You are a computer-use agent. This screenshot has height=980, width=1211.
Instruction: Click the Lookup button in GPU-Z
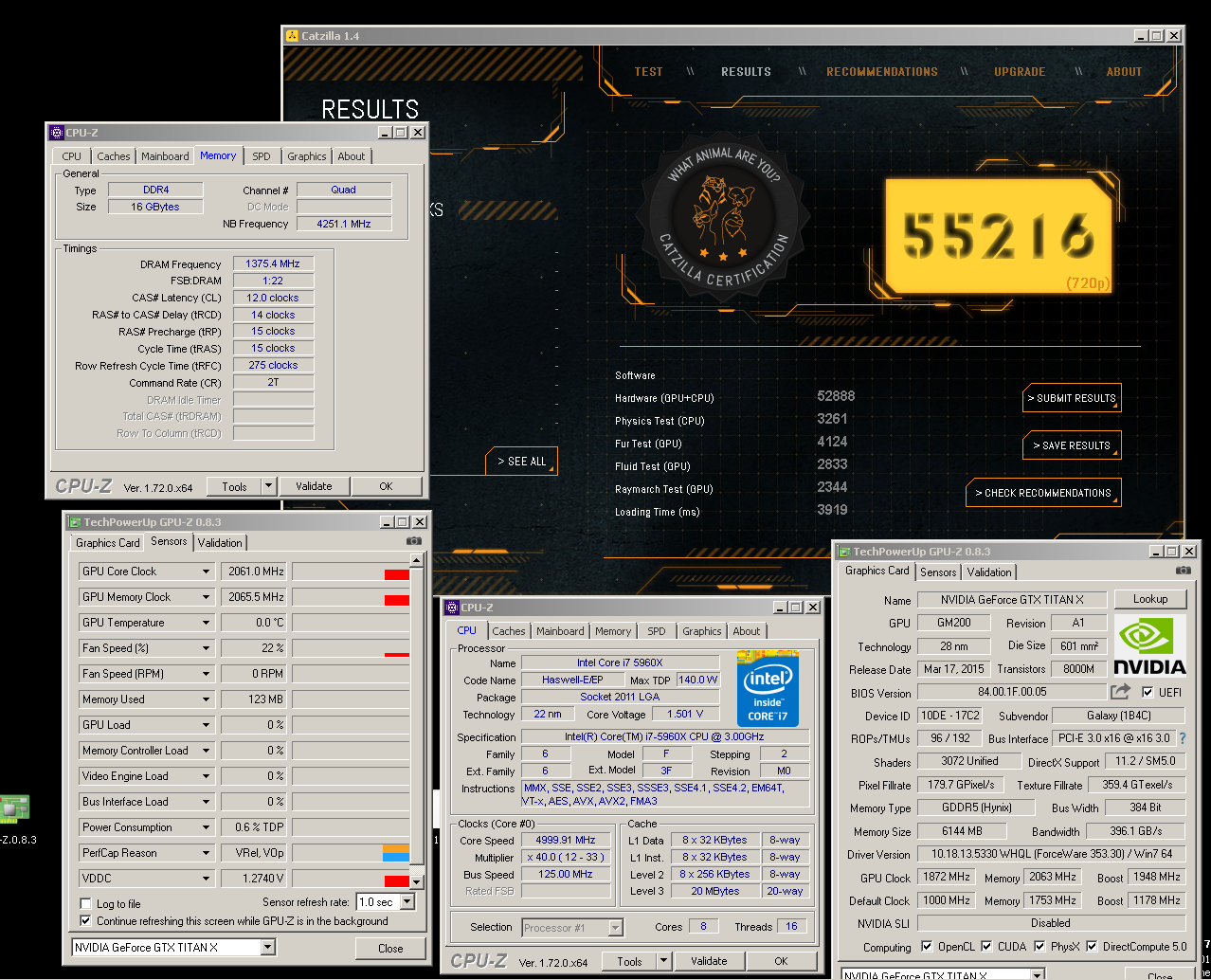[x=1149, y=599]
